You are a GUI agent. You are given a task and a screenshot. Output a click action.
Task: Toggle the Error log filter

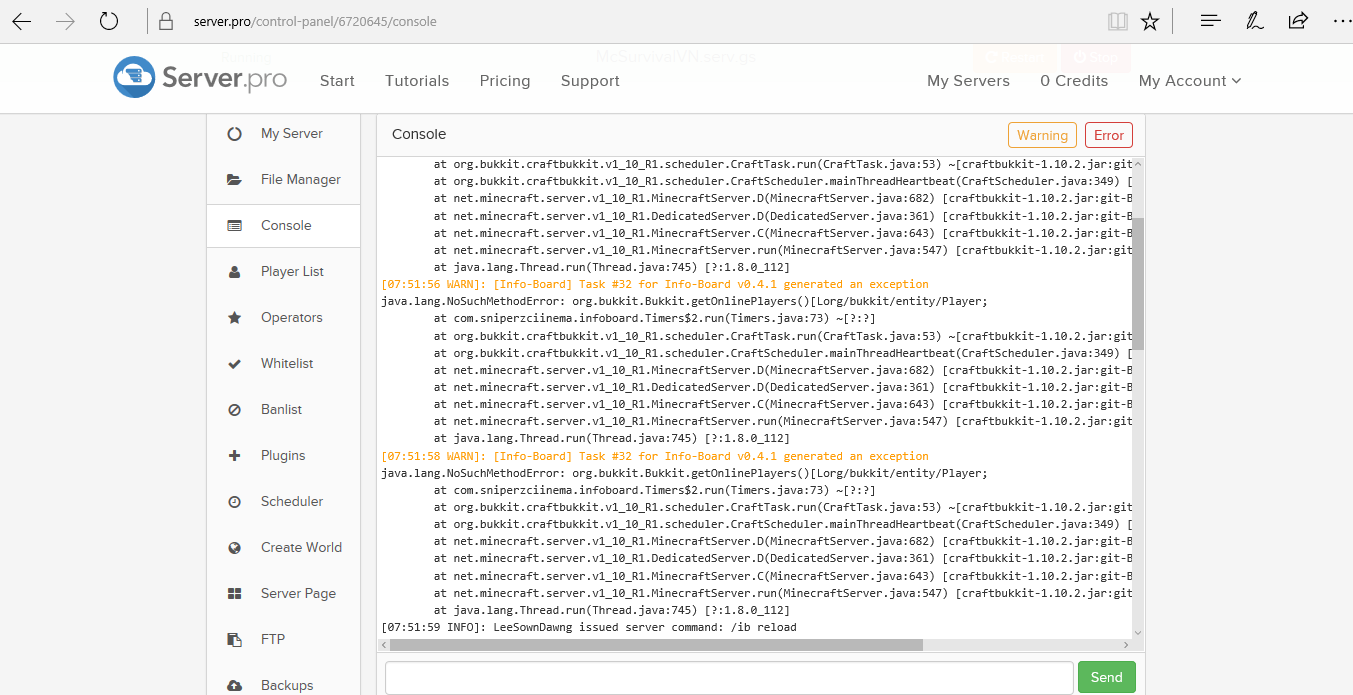pyautogui.click(x=1108, y=135)
